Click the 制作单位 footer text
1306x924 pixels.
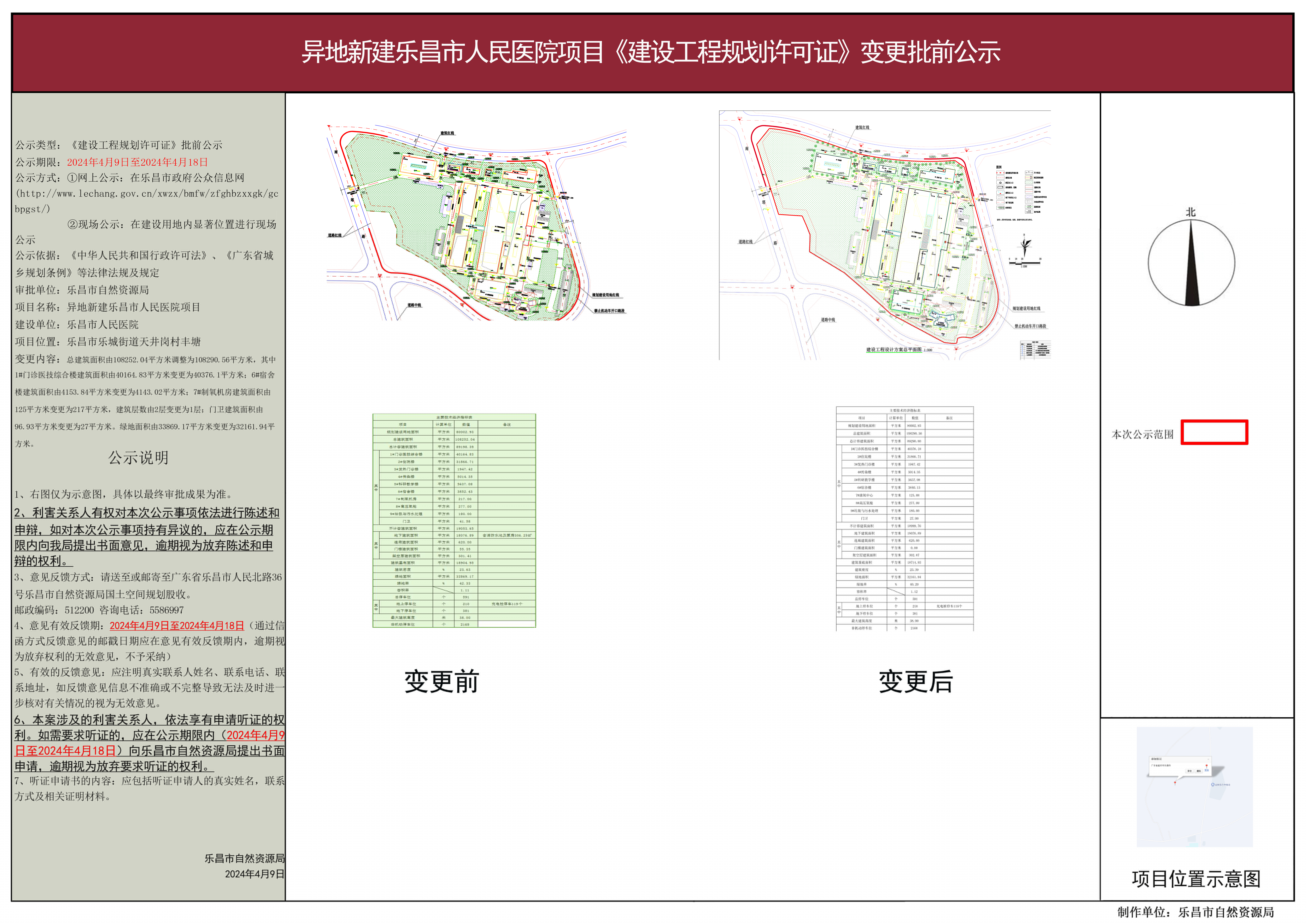[x=1196, y=912]
